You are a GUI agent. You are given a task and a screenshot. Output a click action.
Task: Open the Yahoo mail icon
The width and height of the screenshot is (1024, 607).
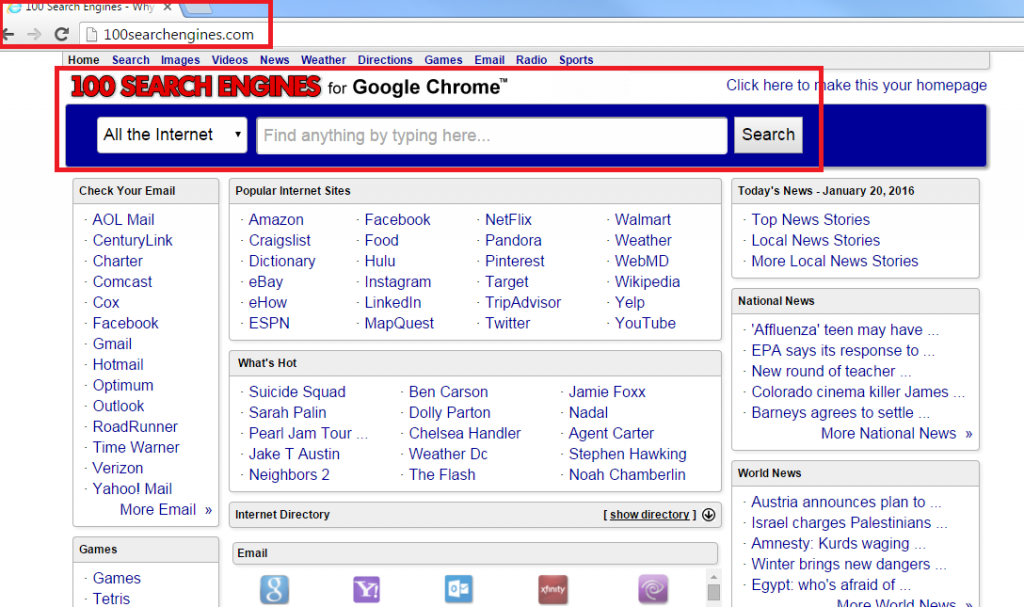pyautogui.click(x=367, y=589)
